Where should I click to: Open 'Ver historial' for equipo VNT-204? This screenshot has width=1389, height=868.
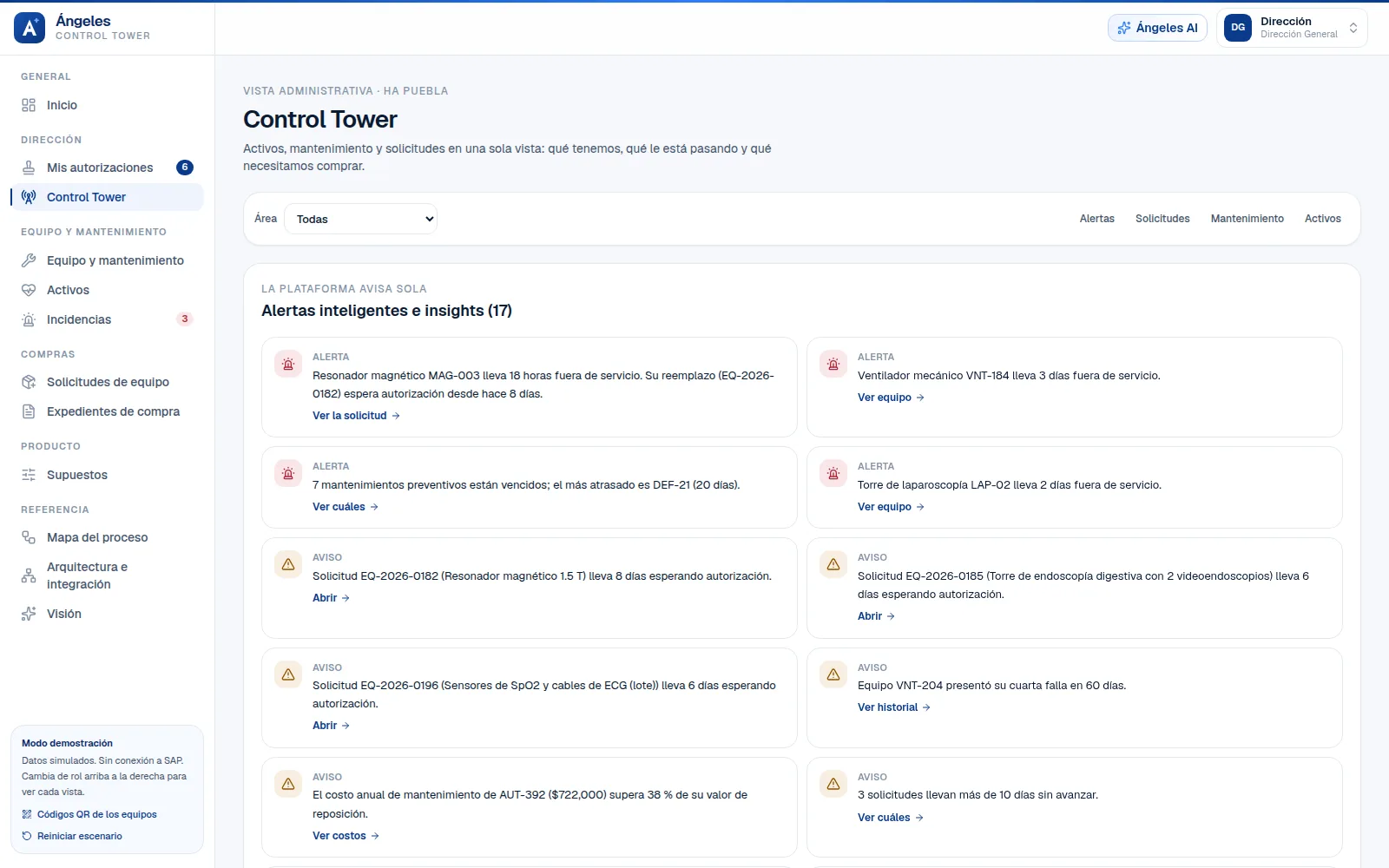(x=894, y=707)
